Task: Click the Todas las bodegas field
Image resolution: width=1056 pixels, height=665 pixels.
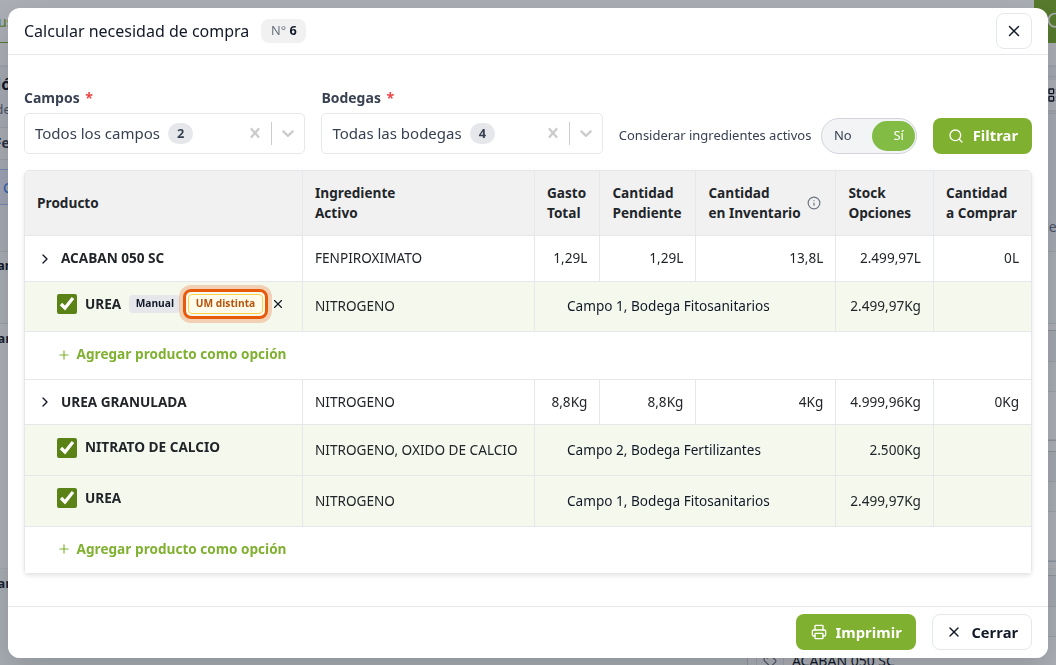Action: 462,133
